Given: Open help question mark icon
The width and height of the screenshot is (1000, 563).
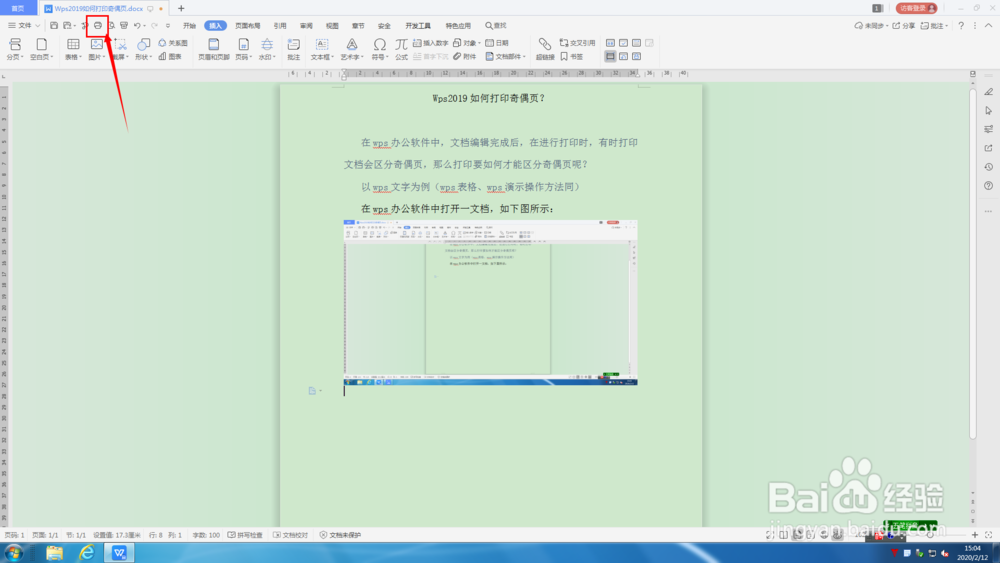Looking at the screenshot, I should tap(961, 26).
